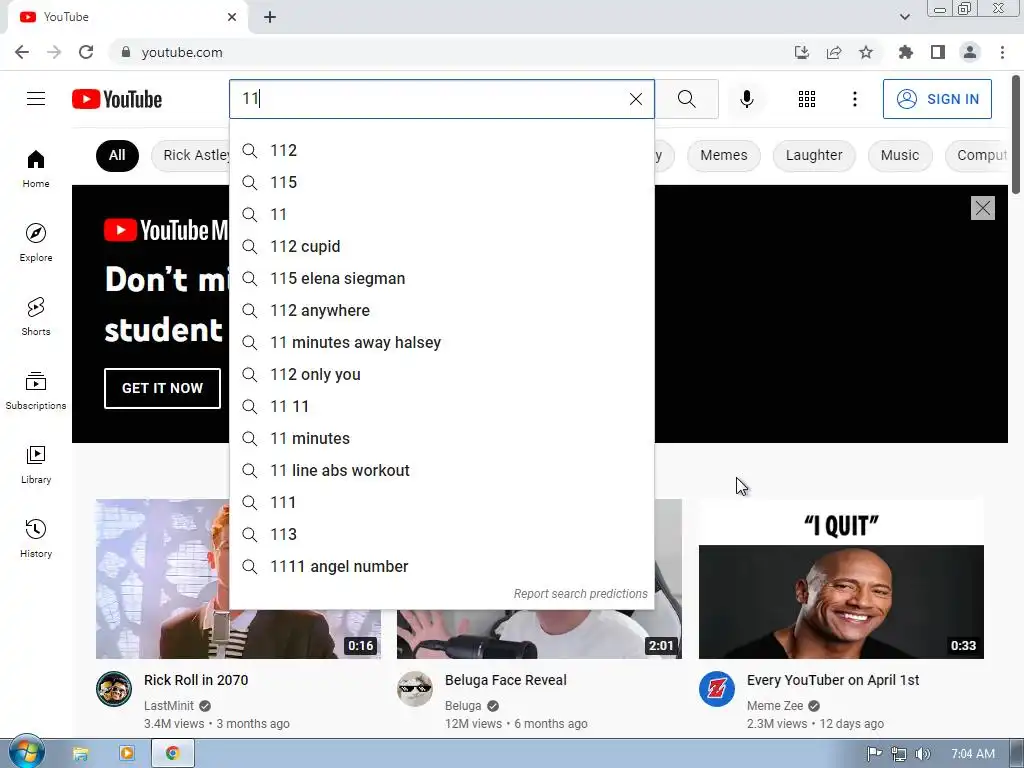Choose suggestion '11 minutes'

[441, 438]
